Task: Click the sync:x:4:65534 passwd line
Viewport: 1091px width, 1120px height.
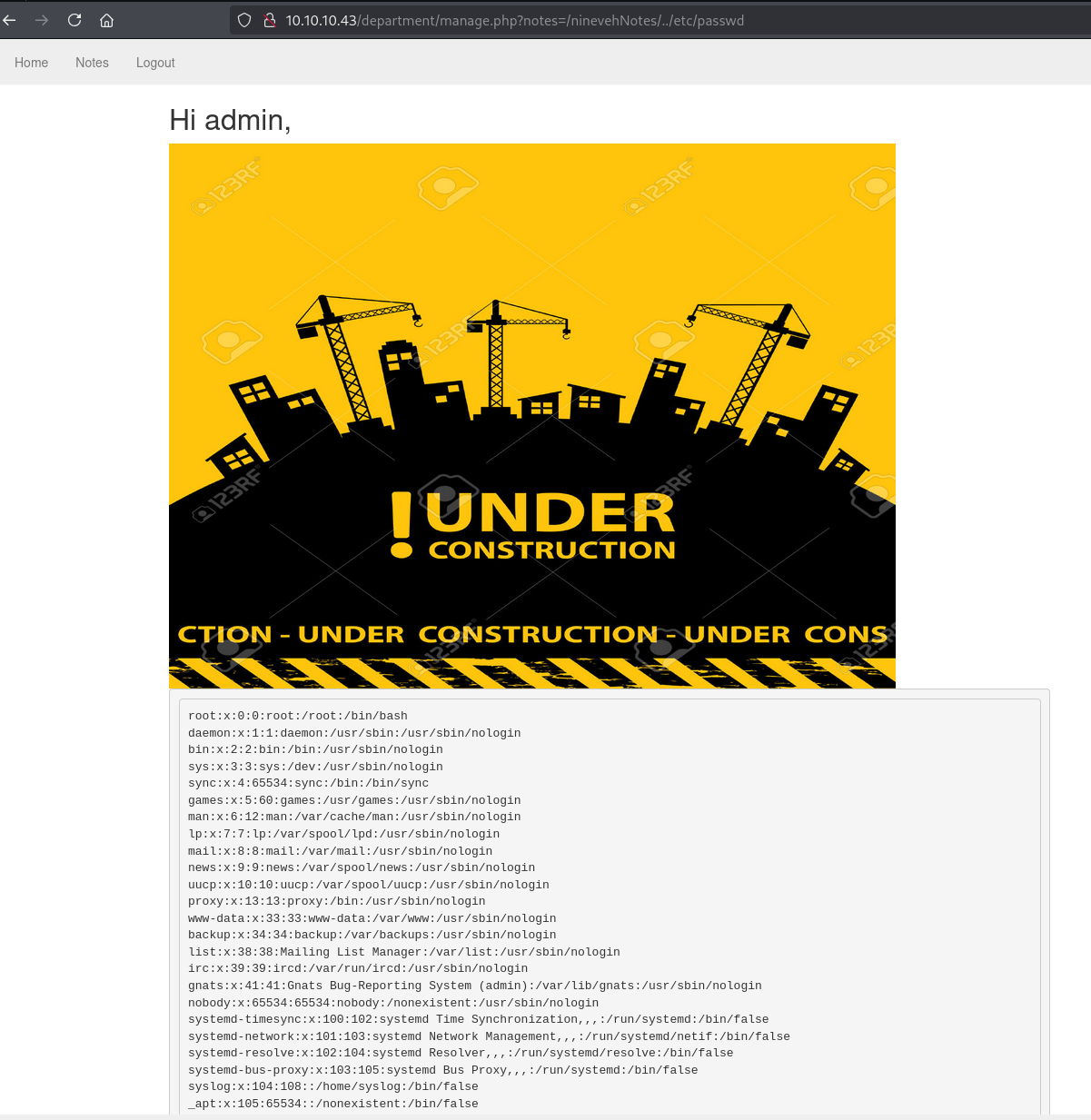Action: click(x=308, y=783)
